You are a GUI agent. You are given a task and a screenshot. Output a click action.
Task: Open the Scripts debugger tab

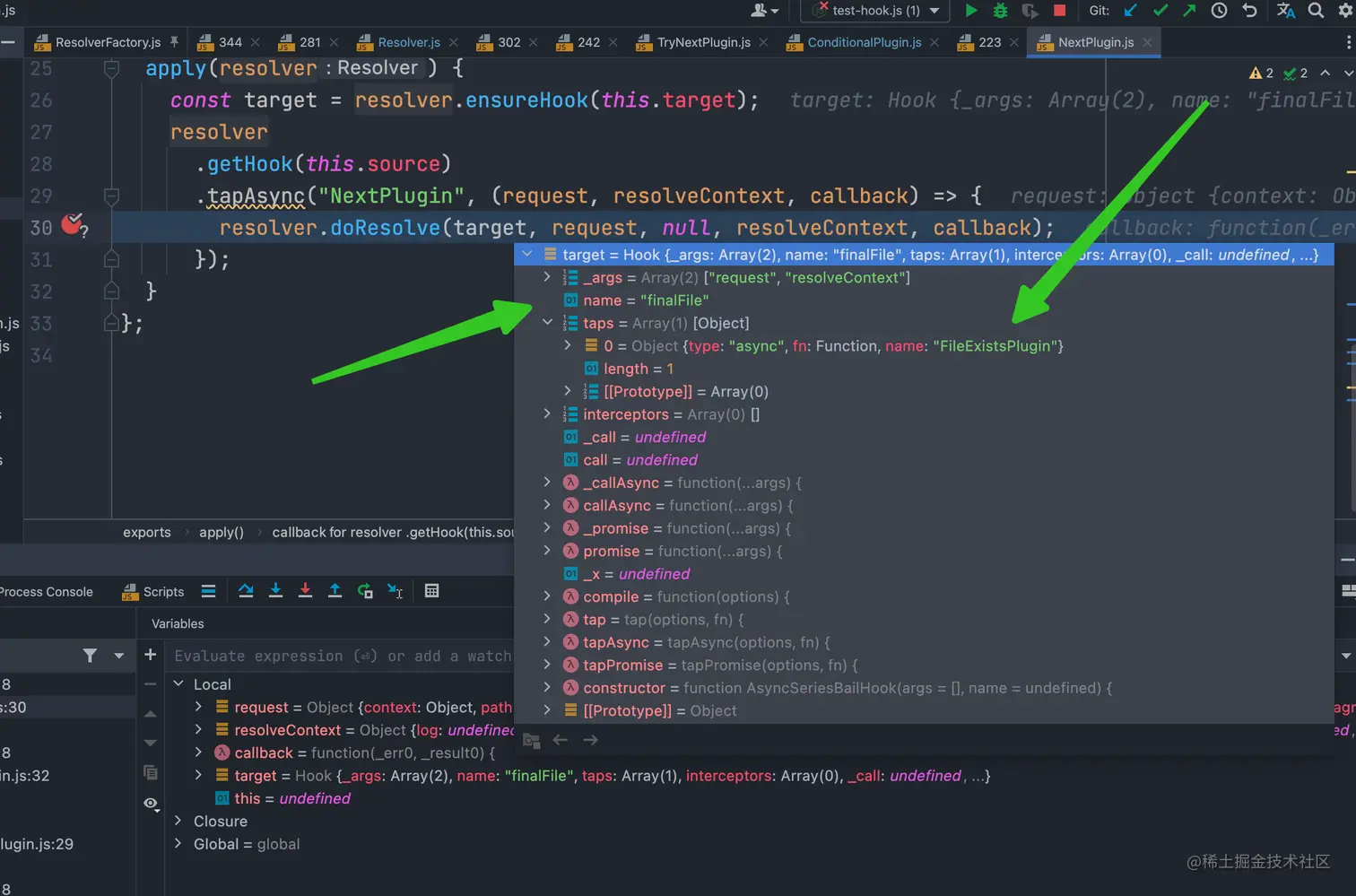coord(162,592)
